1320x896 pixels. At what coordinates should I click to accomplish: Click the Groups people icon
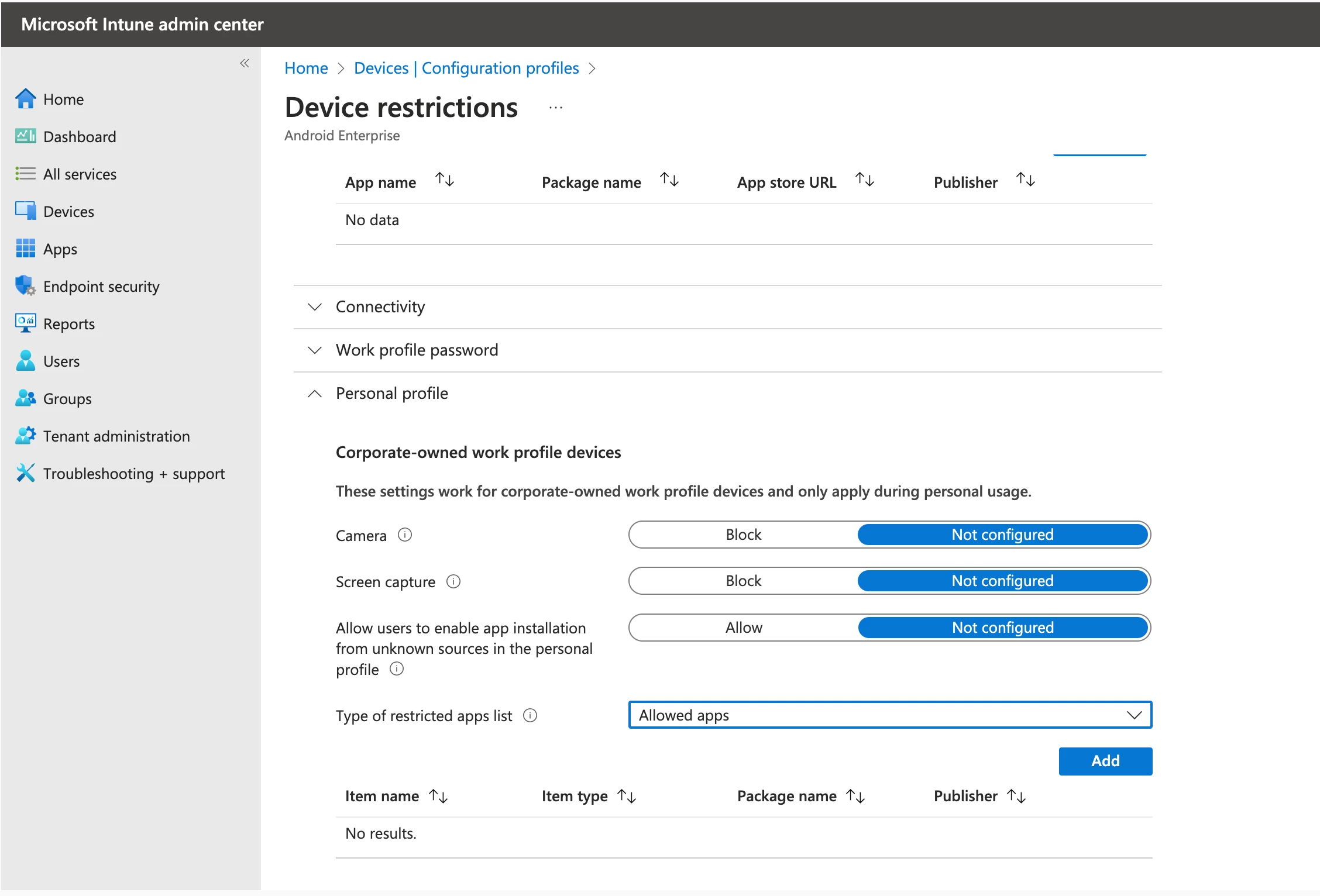point(25,398)
